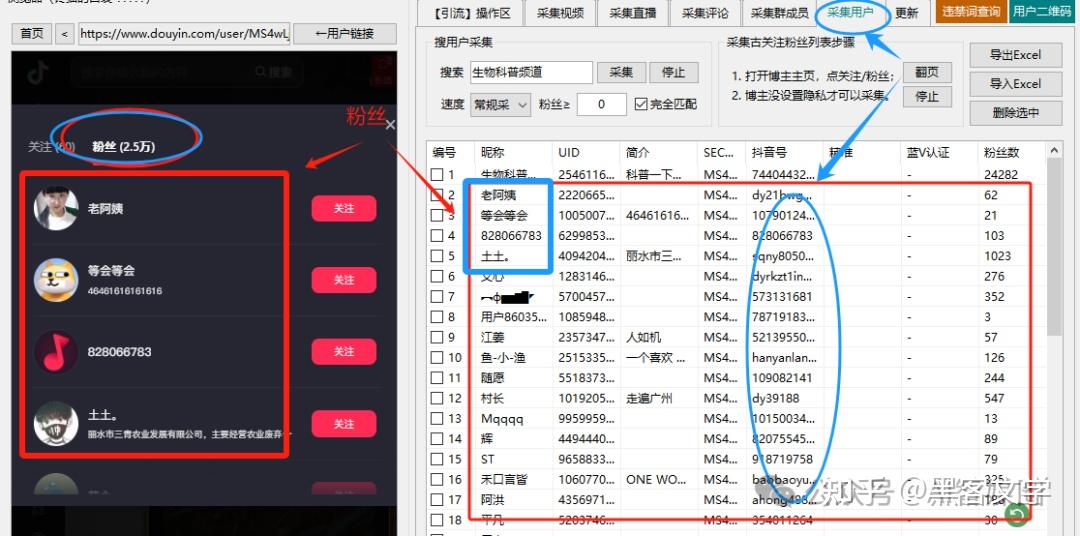Open 土土。's avatar in fans list
The height and width of the screenshot is (536, 1080).
[56, 424]
